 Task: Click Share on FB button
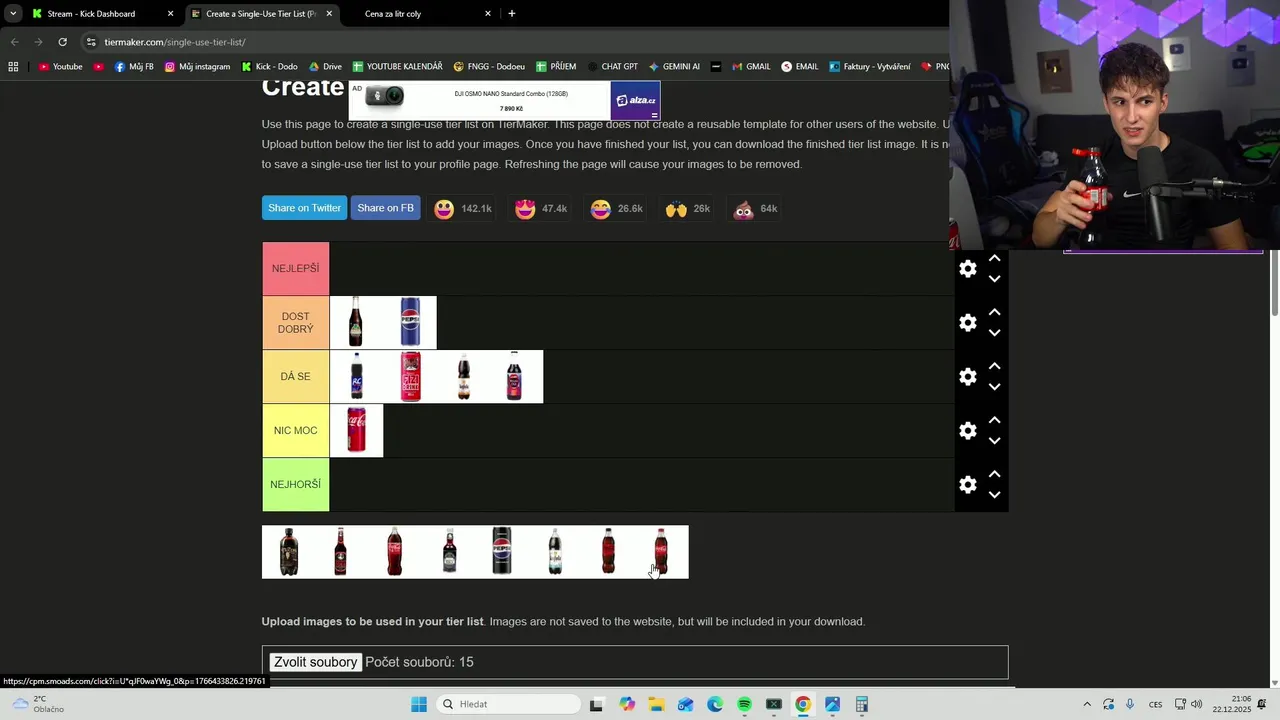click(x=385, y=208)
